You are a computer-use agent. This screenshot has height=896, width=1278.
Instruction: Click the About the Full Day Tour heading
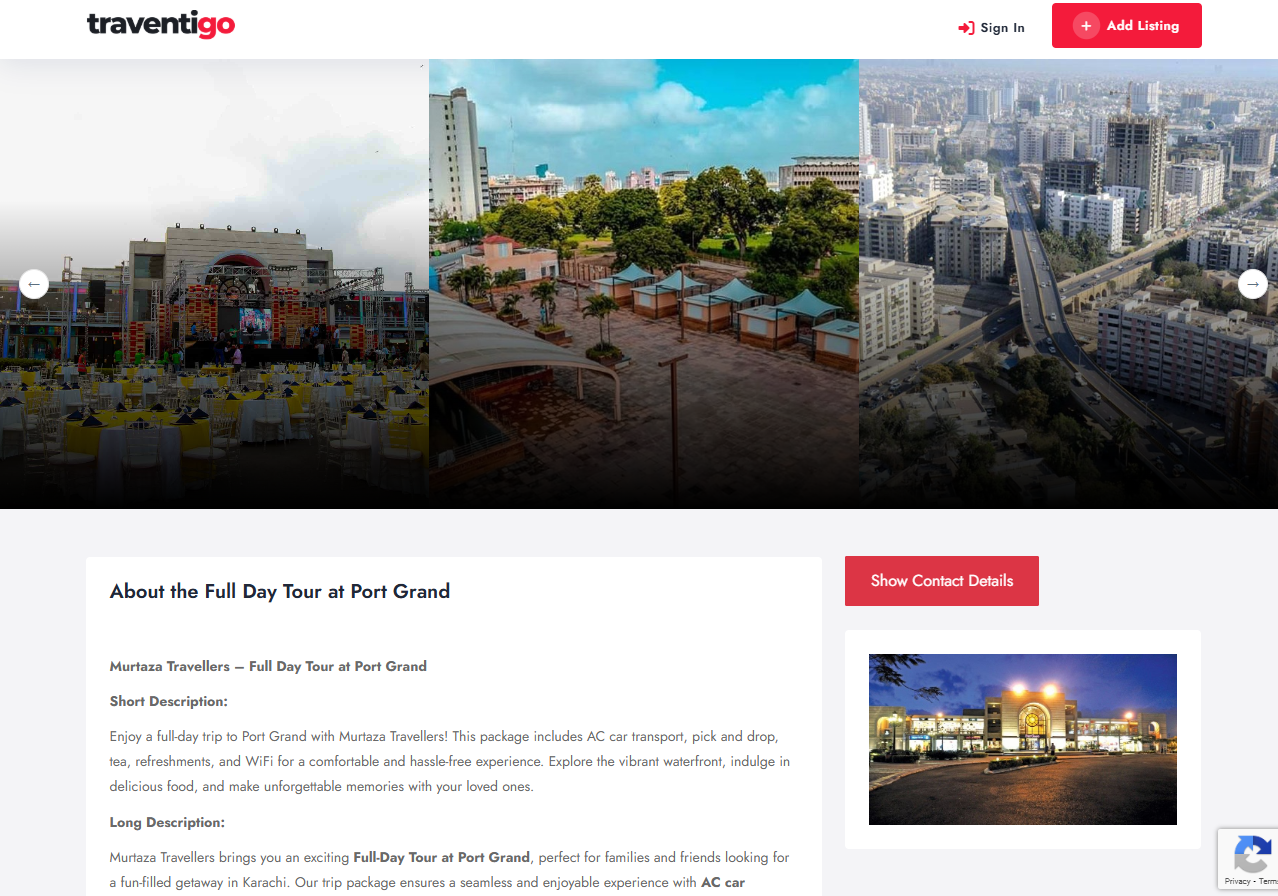[280, 591]
